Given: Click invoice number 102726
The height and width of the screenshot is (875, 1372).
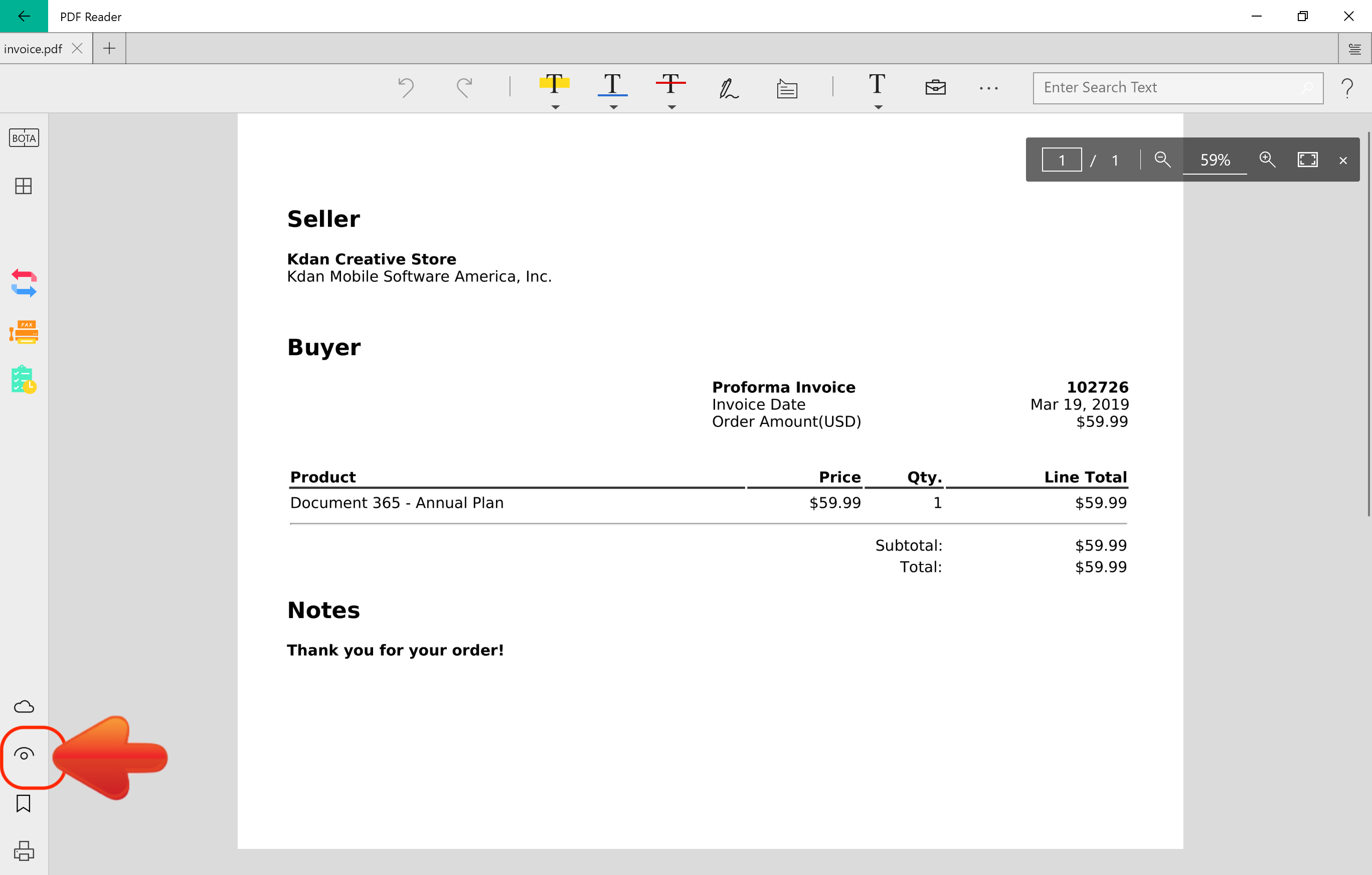Looking at the screenshot, I should click(x=1097, y=387).
